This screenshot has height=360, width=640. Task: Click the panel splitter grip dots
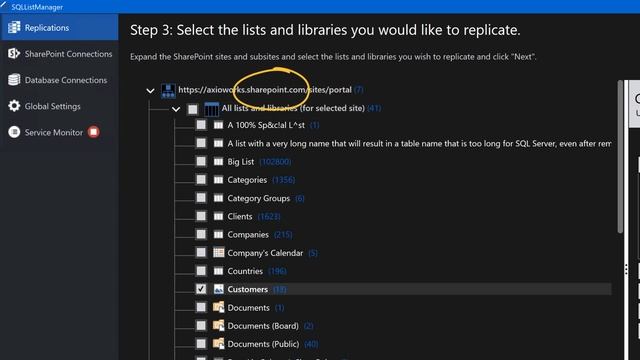[626, 269]
